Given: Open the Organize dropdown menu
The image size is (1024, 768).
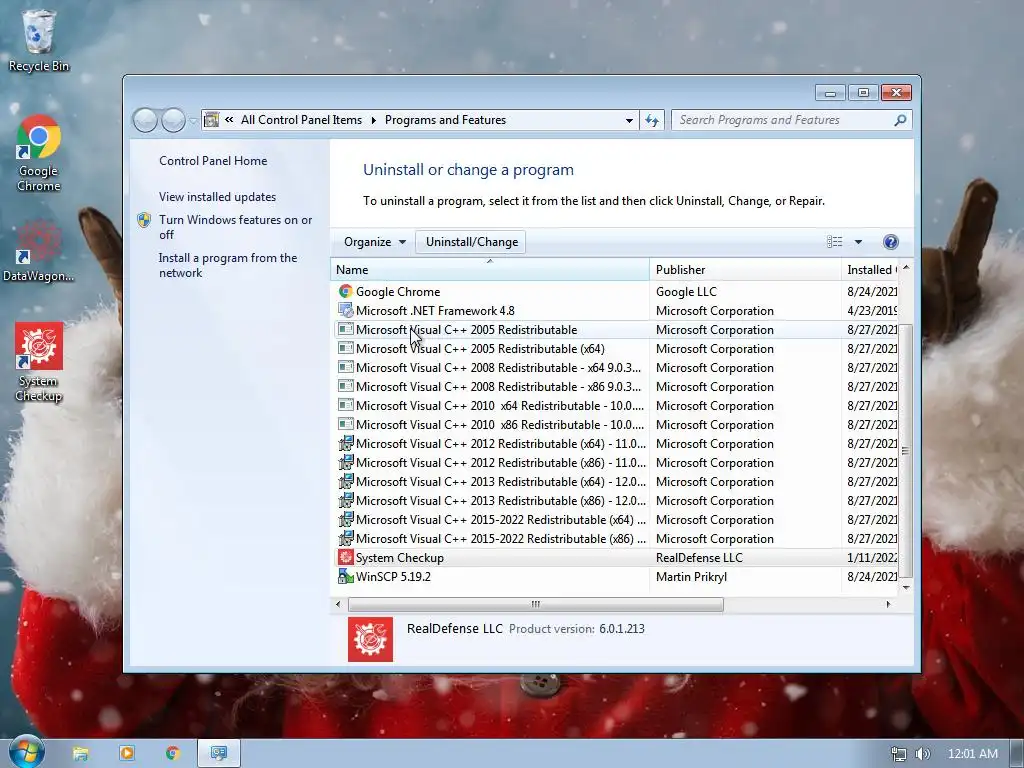Looking at the screenshot, I should point(375,242).
